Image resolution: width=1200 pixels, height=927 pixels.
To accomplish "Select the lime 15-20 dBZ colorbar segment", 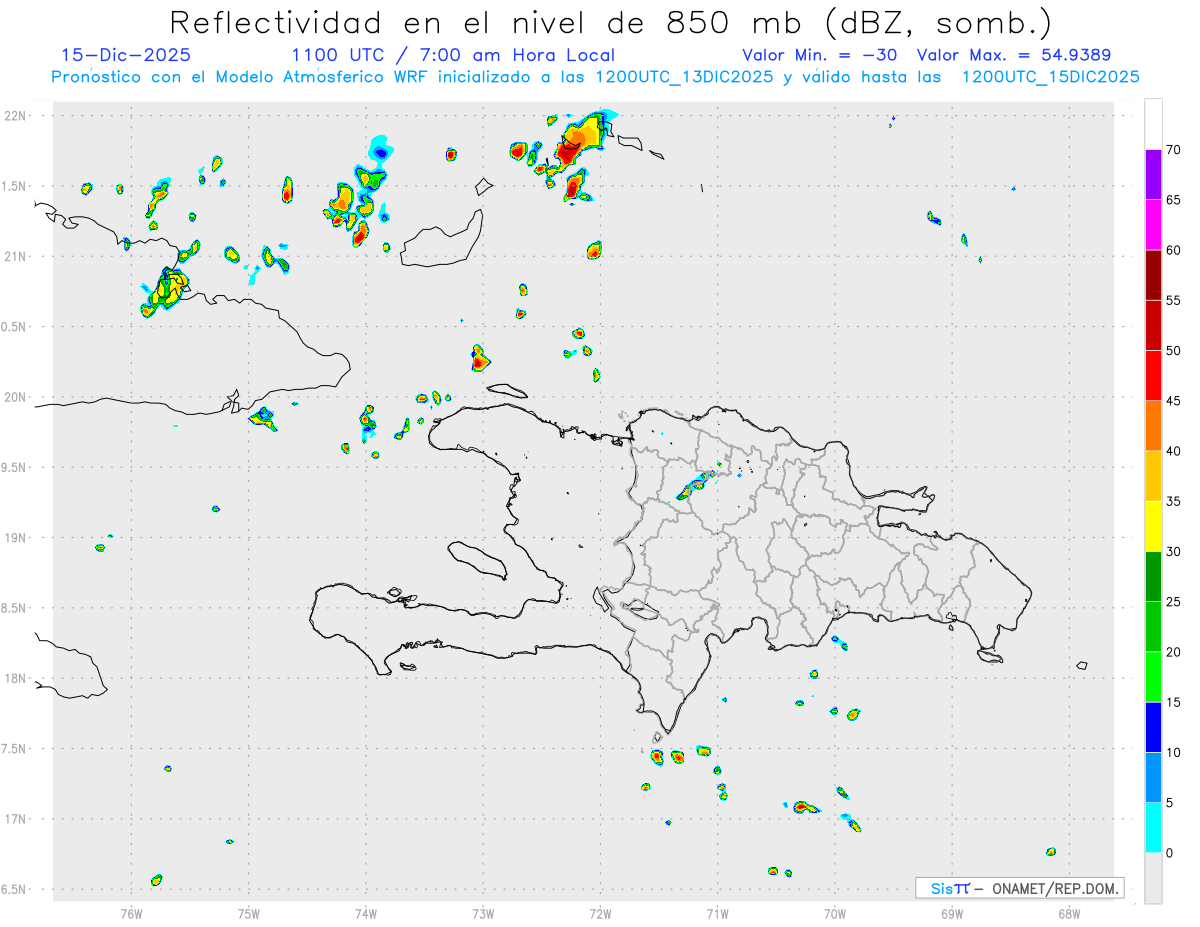I will click(1153, 677).
